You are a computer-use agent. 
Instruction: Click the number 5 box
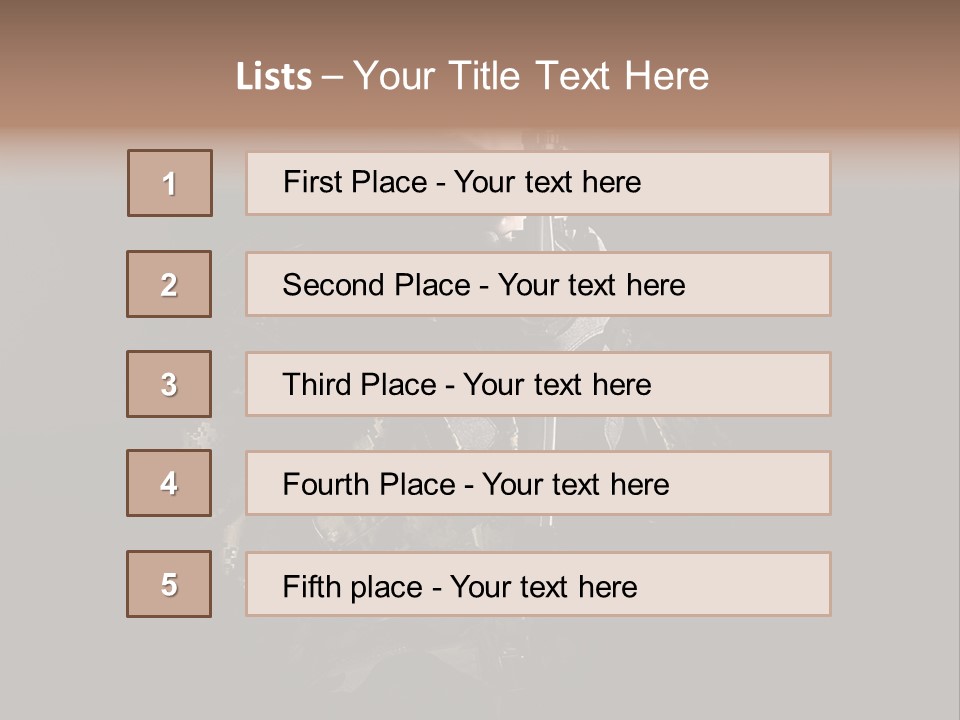(169, 584)
